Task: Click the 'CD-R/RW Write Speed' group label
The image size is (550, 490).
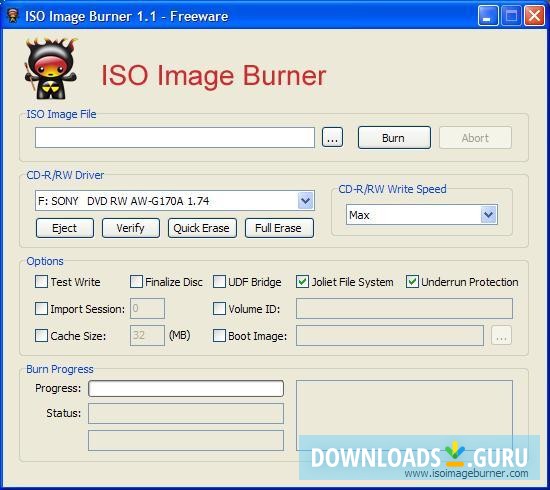Action: (392, 189)
